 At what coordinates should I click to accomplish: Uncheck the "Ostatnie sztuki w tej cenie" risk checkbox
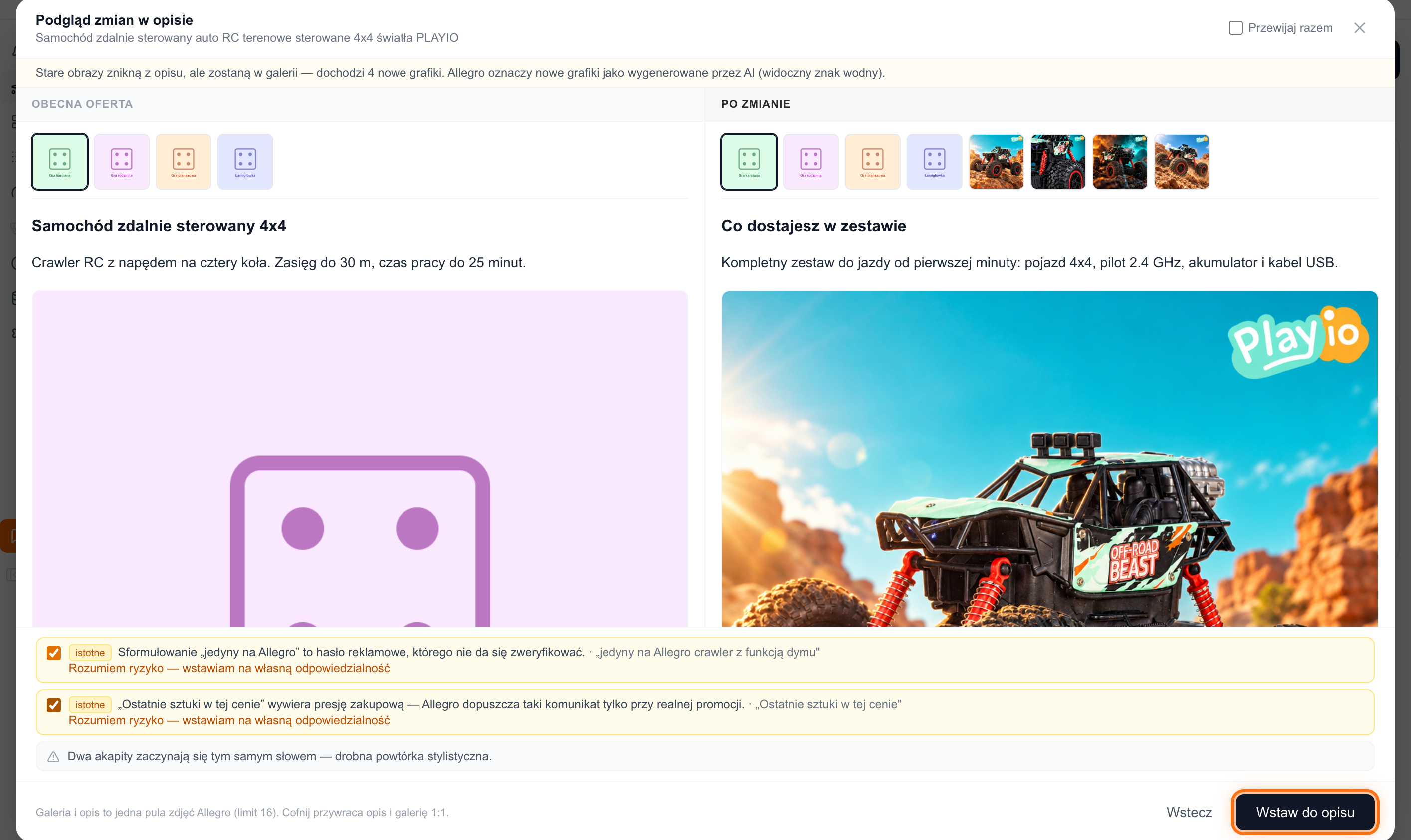tap(54, 705)
